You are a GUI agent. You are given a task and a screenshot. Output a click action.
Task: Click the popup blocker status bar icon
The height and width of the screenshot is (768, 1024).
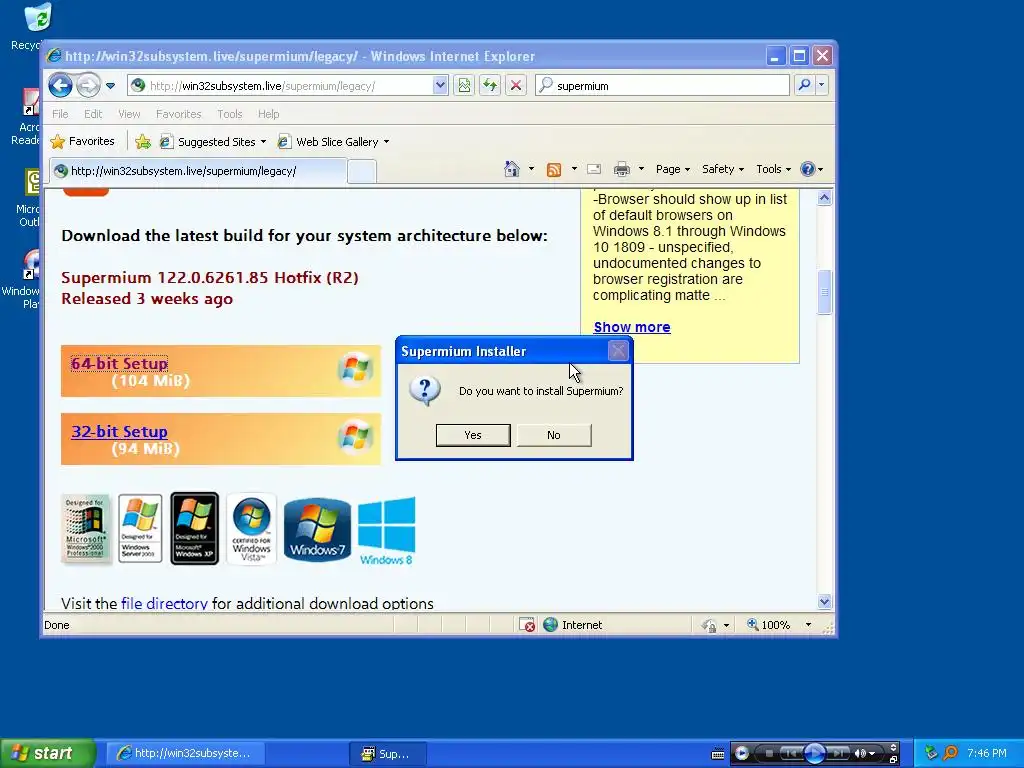point(526,625)
